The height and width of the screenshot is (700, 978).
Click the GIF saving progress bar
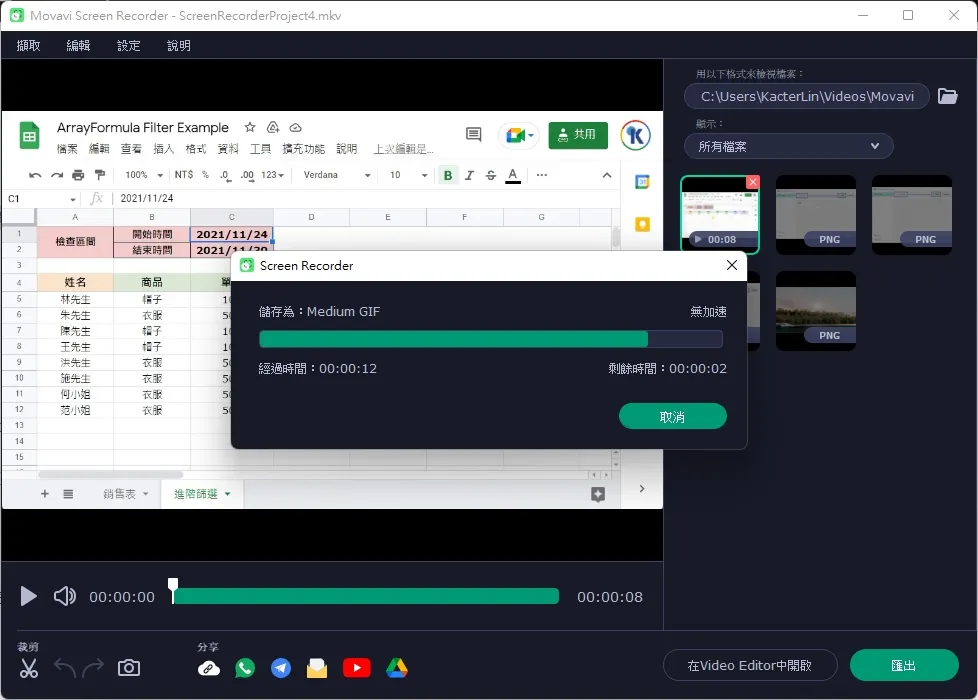[491, 339]
